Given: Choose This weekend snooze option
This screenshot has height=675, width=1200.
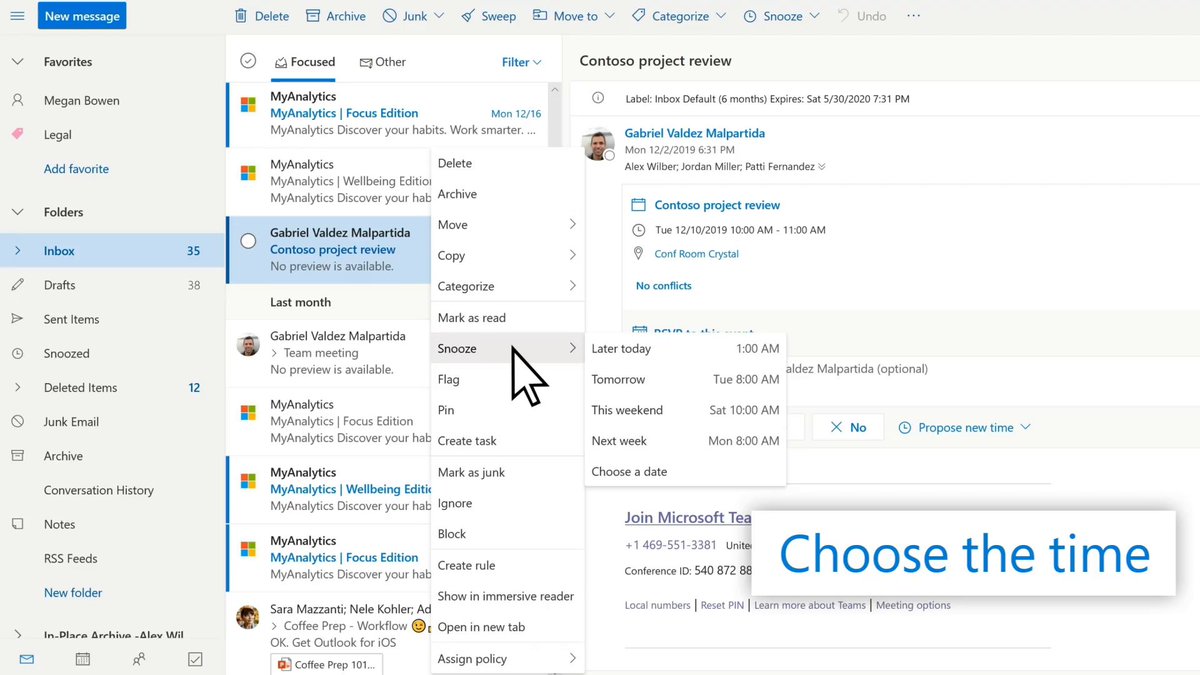Looking at the screenshot, I should pos(685,410).
